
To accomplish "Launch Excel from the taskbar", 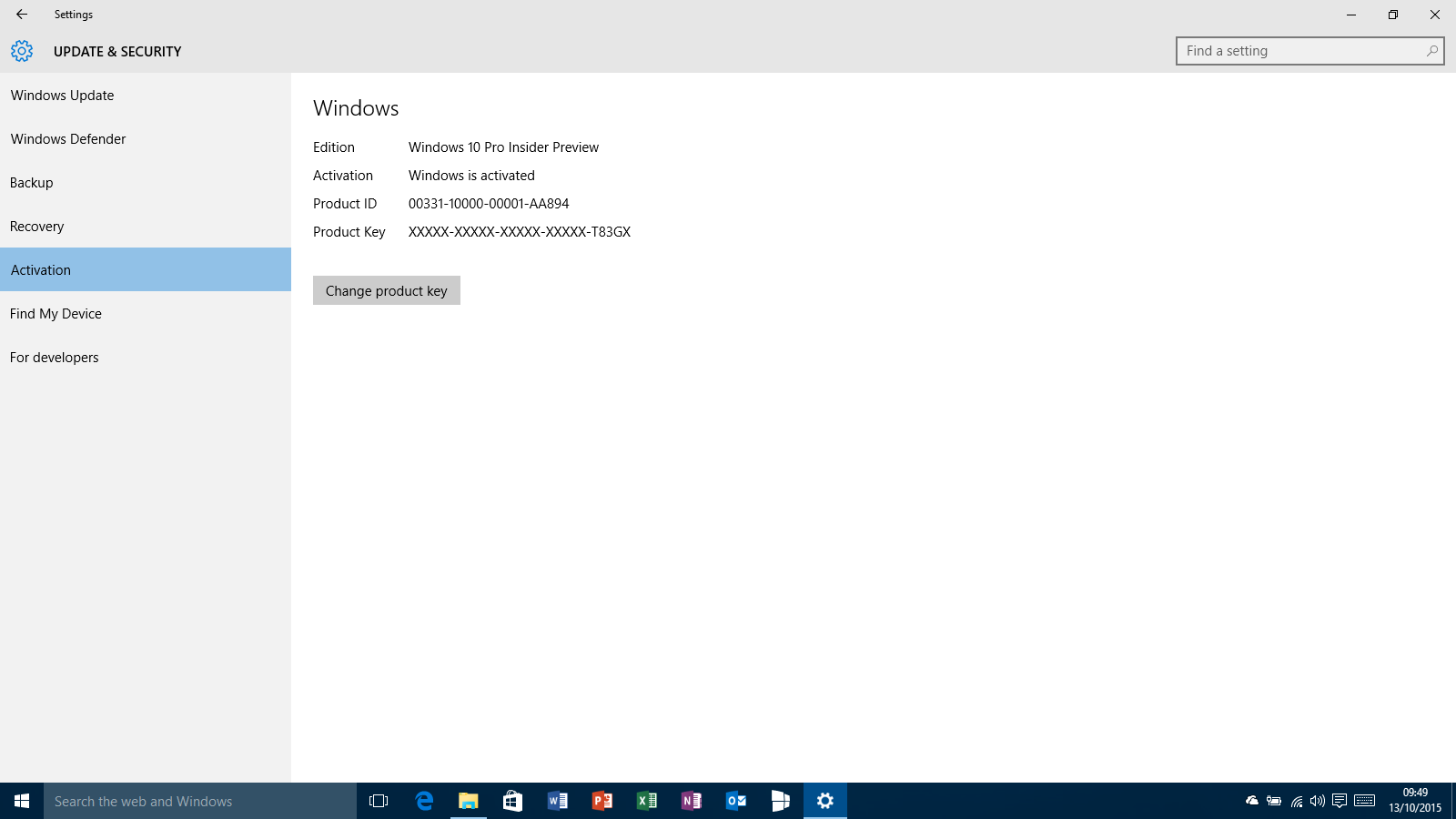I will click(647, 801).
